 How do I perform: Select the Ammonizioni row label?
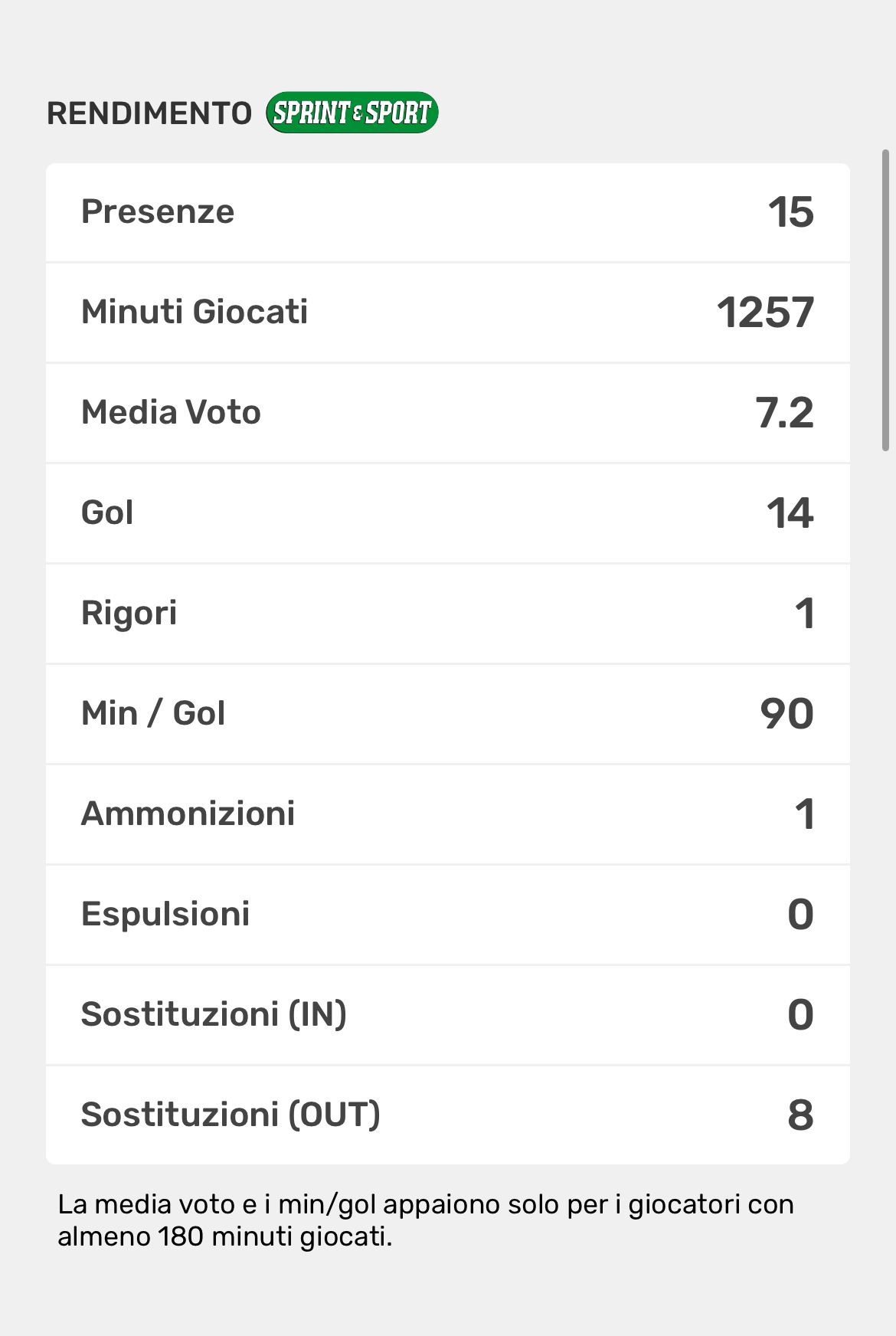pyautogui.click(x=188, y=814)
